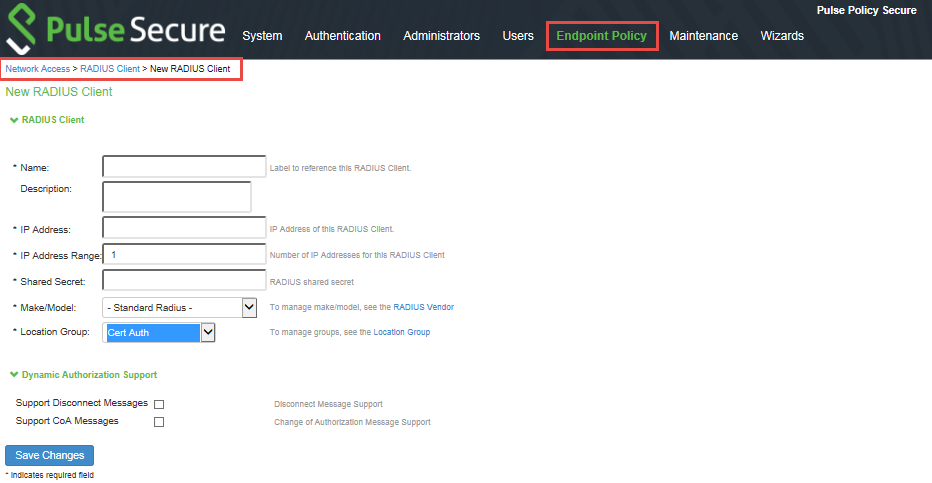Go to RADIUS Client breadcrumb link
Viewport: 932px width, 483px height.
[x=110, y=69]
